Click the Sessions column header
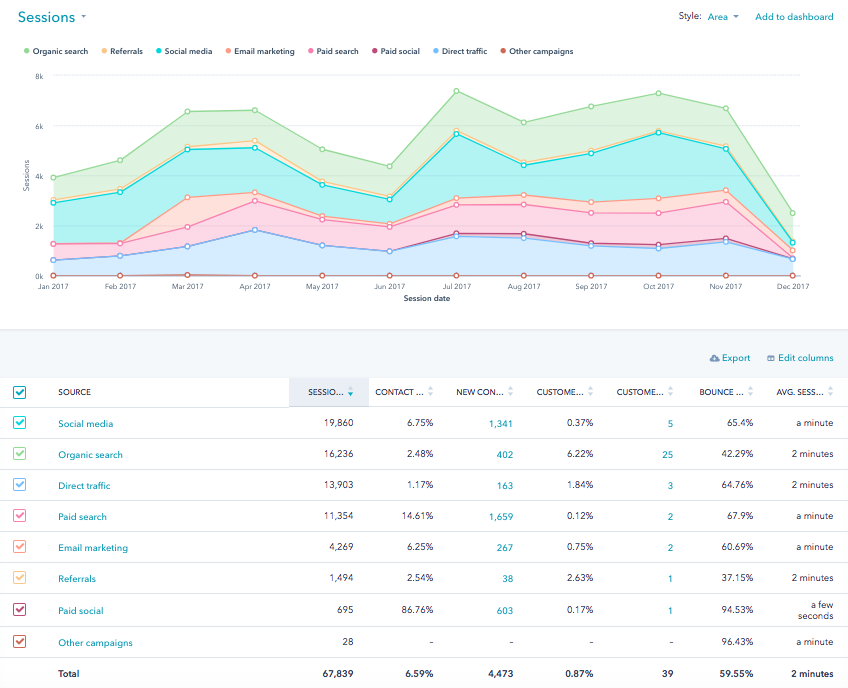848x688 pixels. (329, 392)
